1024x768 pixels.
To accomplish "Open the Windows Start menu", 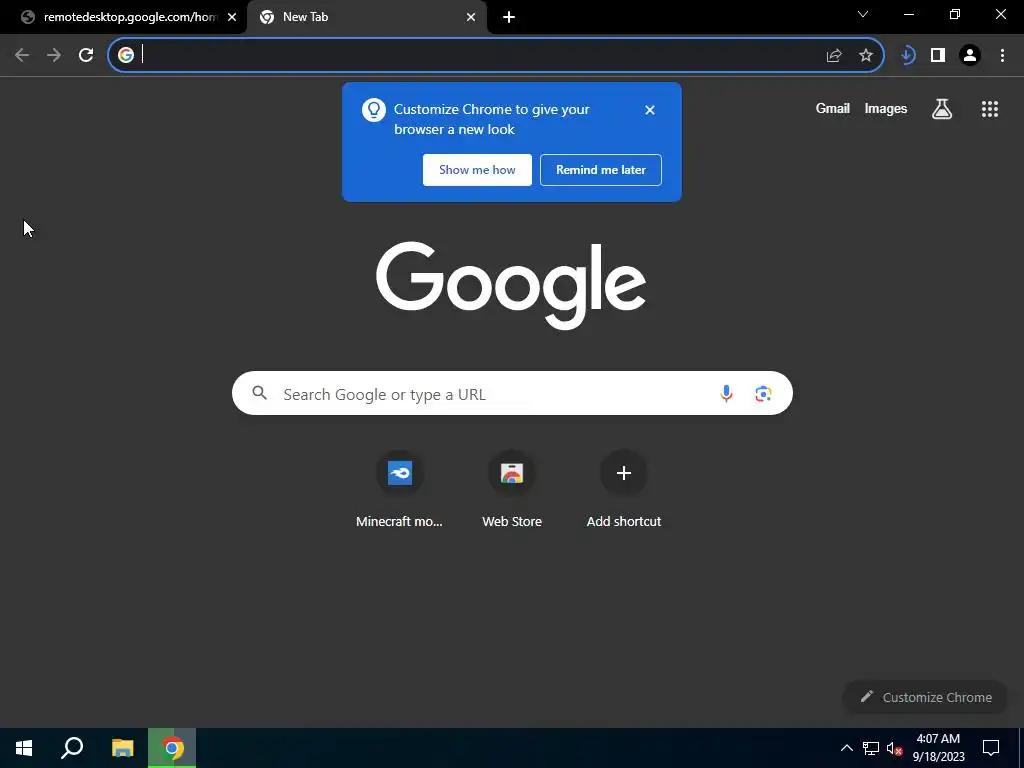I will [x=24, y=748].
